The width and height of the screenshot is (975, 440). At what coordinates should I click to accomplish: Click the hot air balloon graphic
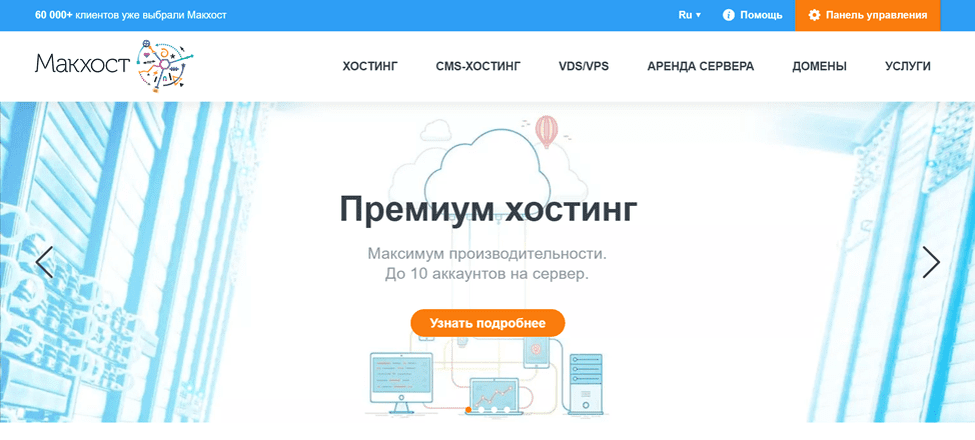coord(547,132)
